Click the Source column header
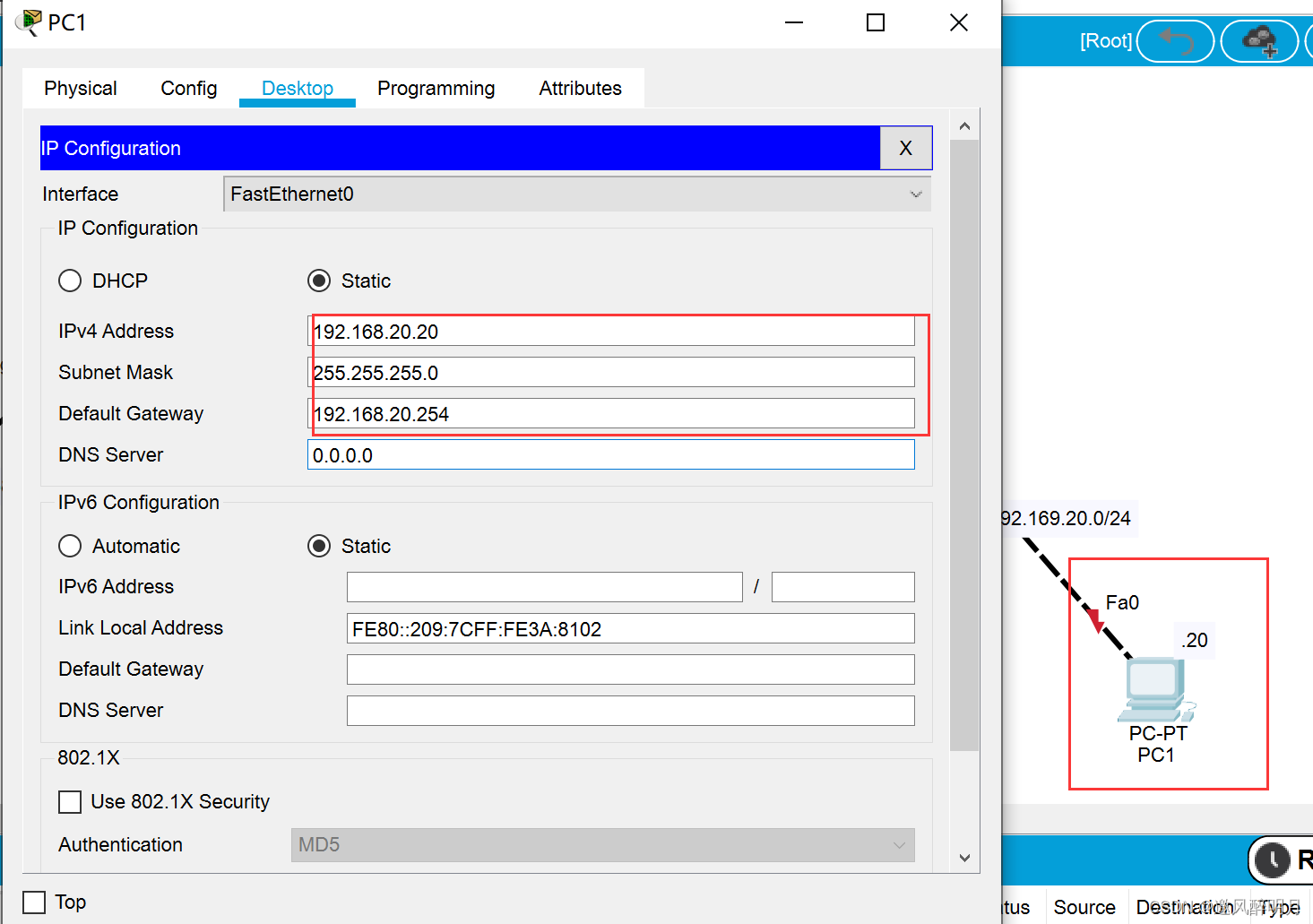Screen dimensions: 1313x924 point(1084,907)
